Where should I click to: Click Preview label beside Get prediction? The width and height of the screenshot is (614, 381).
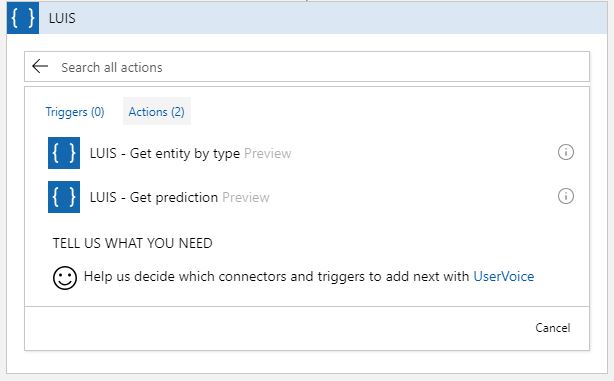coord(246,197)
